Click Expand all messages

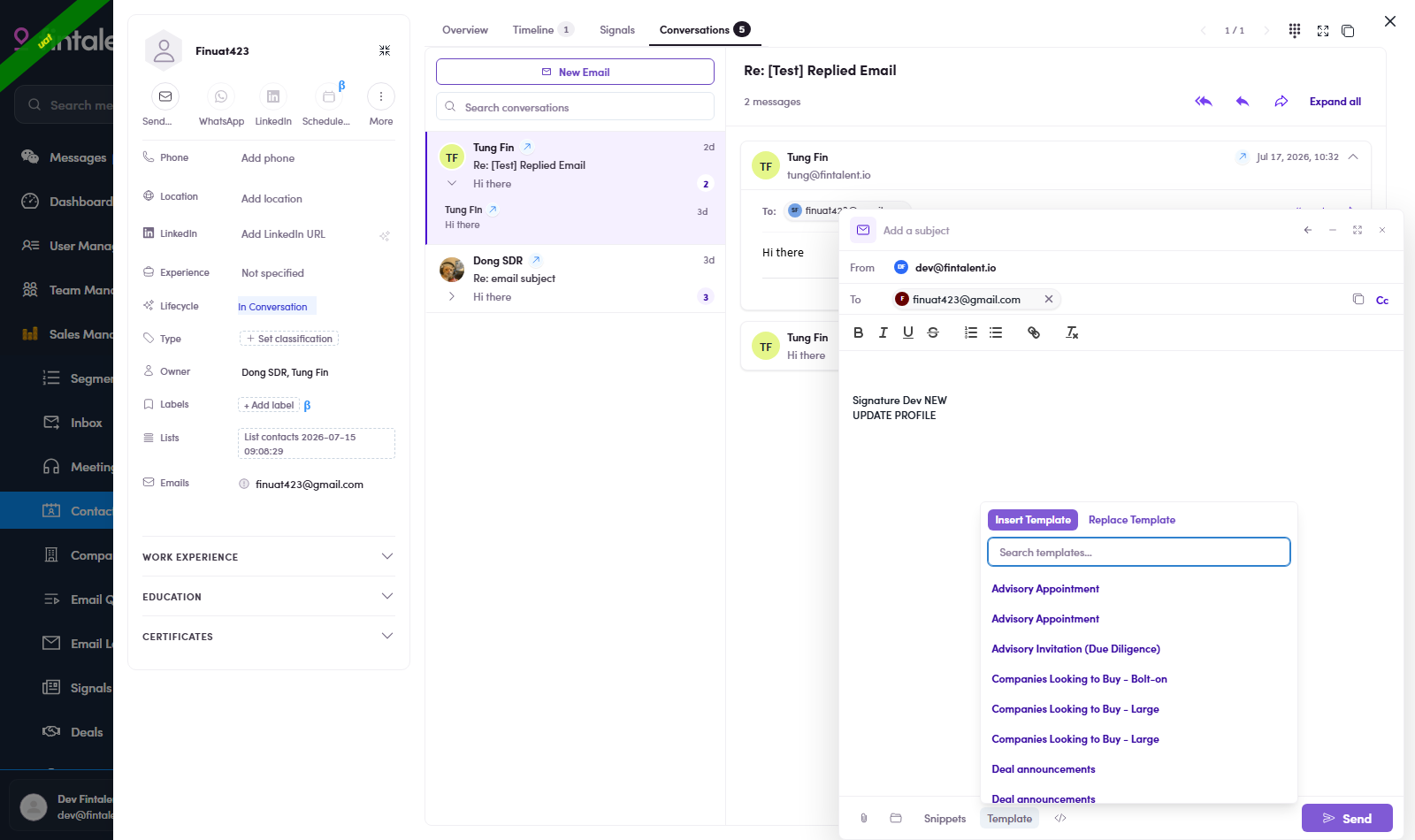point(1335,102)
